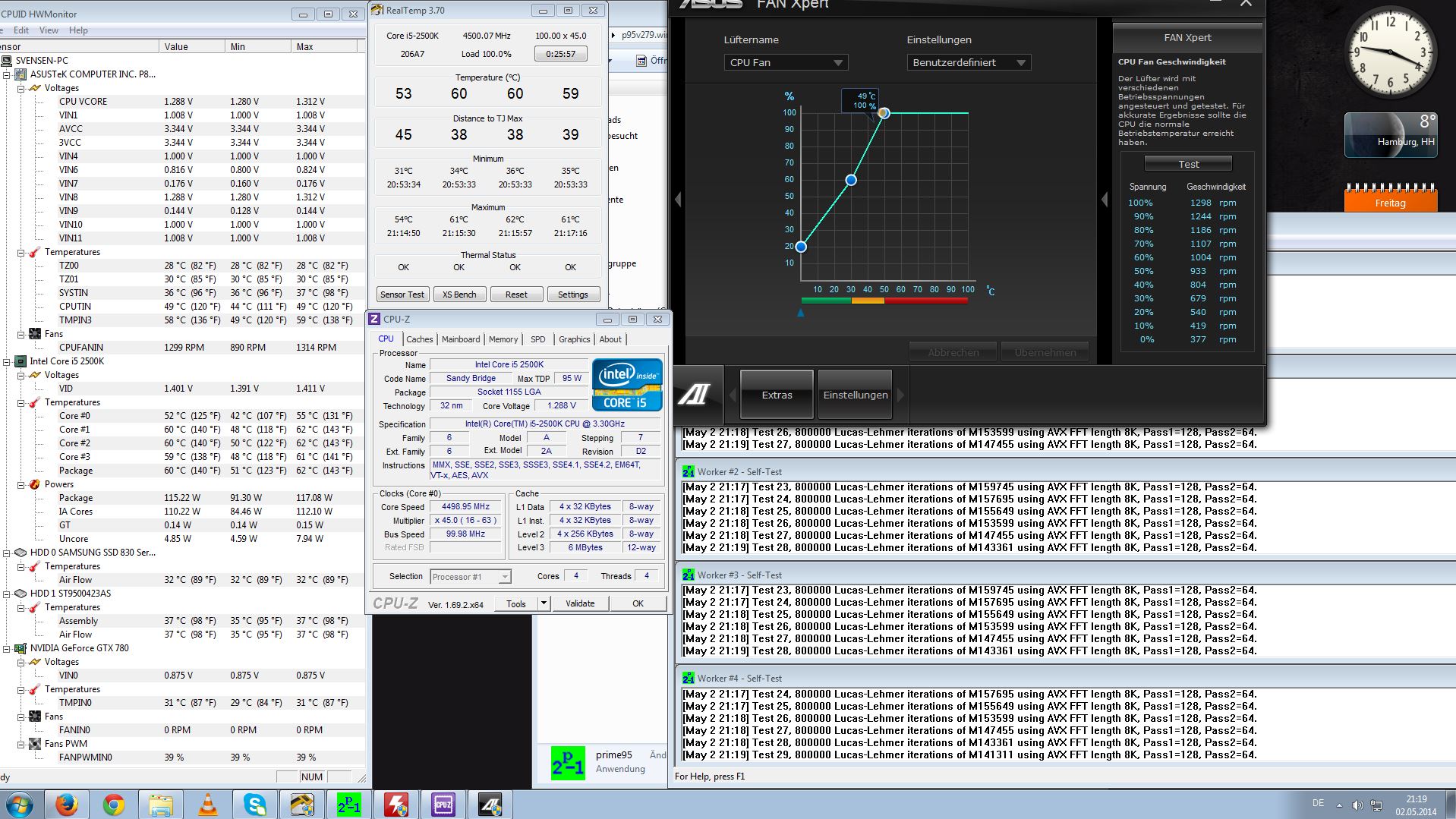Image resolution: width=1456 pixels, height=819 pixels.
Task: Open the analog clock desktop gadget
Action: click(x=1391, y=54)
